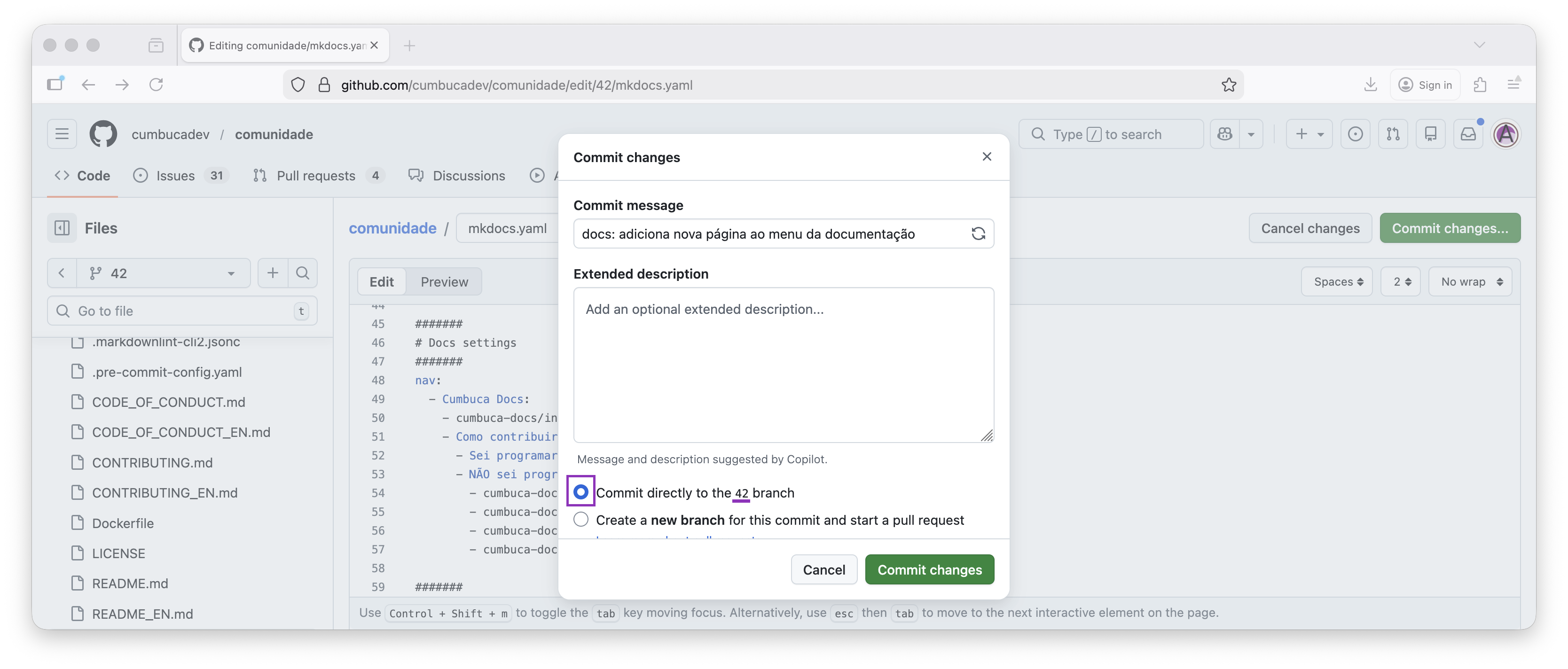The height and width of the screenshot is (669, 1568).
Task: Go back in browser history
Action: tap(89, 85)
